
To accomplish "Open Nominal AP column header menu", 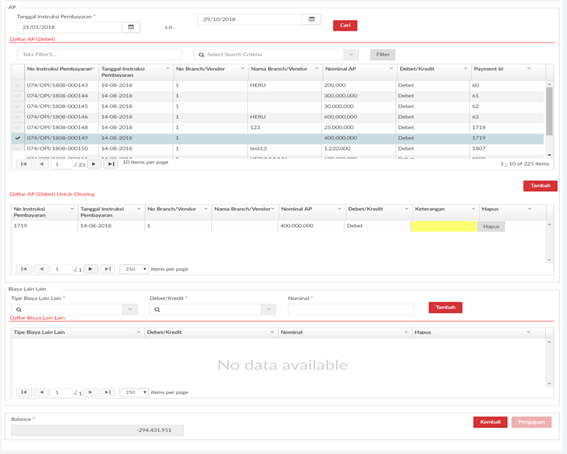I will coord(391,68).
